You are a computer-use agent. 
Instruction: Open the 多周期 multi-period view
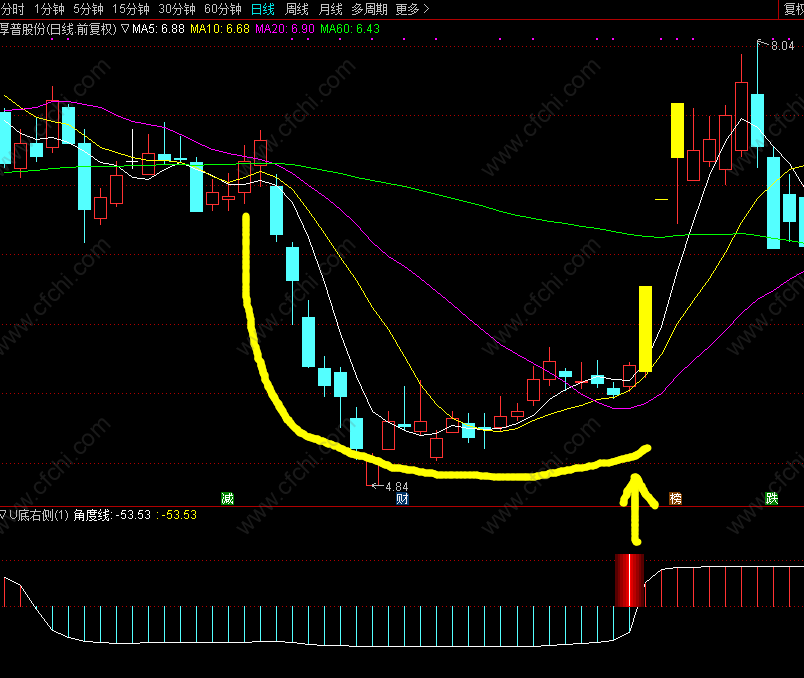(369, 9)
